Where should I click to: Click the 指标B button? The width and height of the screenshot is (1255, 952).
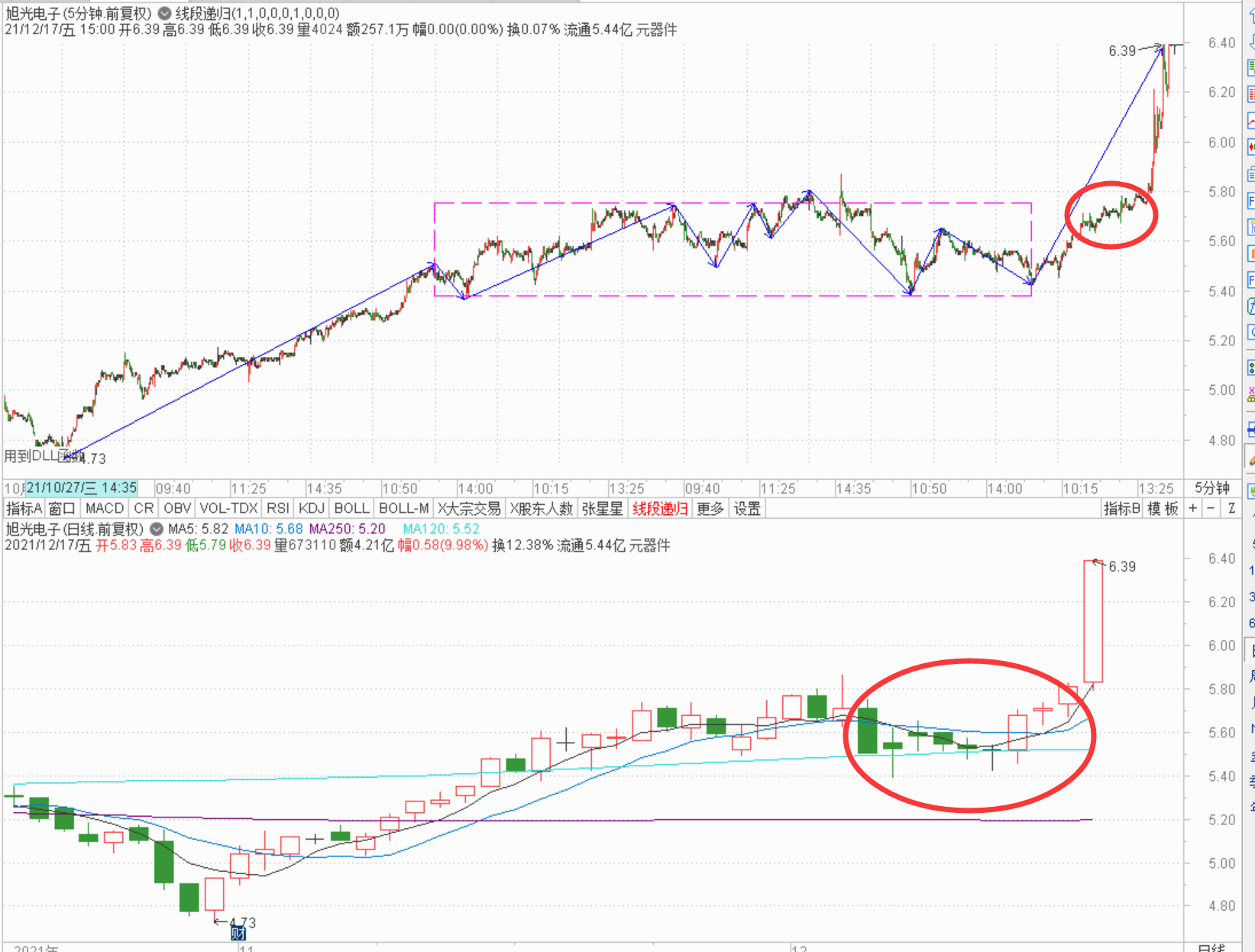(1122, 509)
